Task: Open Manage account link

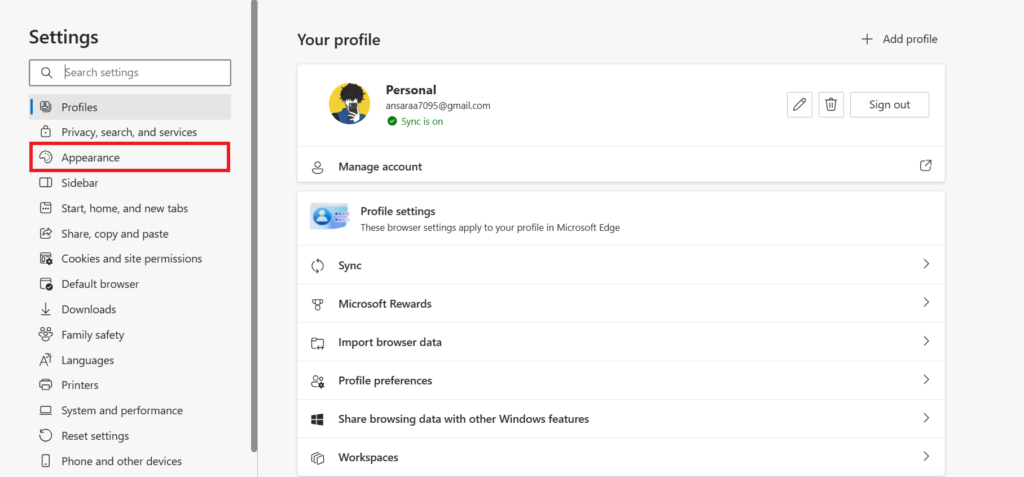Action: (x=621, y=167)
